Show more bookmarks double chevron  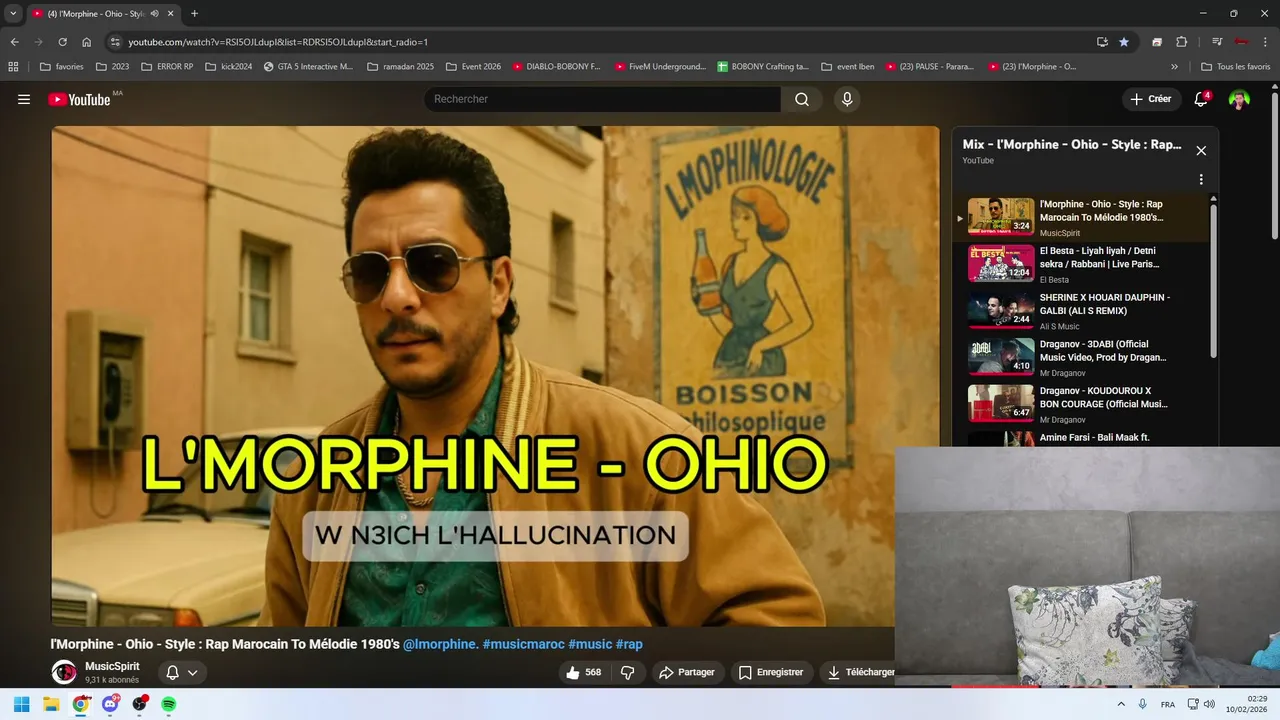click(x=1174, y=67)
